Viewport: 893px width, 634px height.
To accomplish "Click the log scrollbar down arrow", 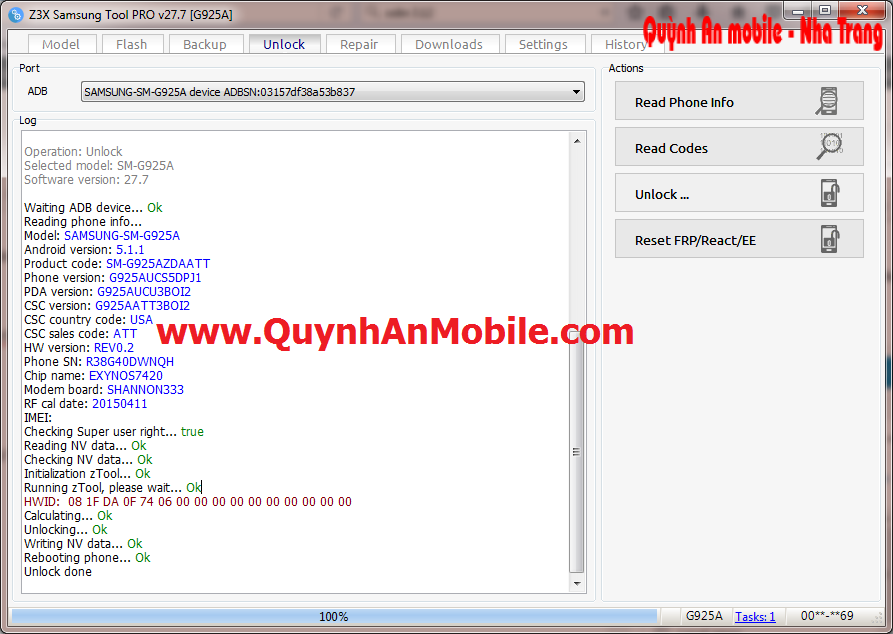I will pos(577,583).
